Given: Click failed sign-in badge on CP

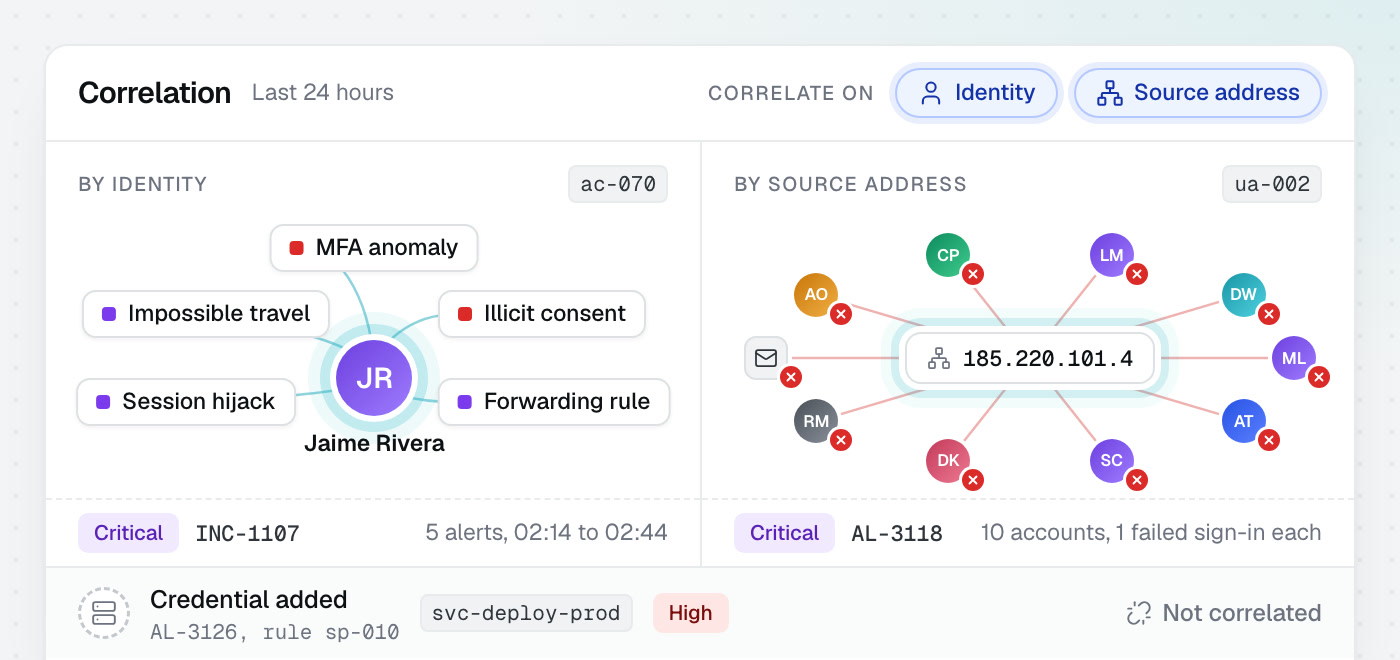Looking at the screenshot, I should pos(973,274).
